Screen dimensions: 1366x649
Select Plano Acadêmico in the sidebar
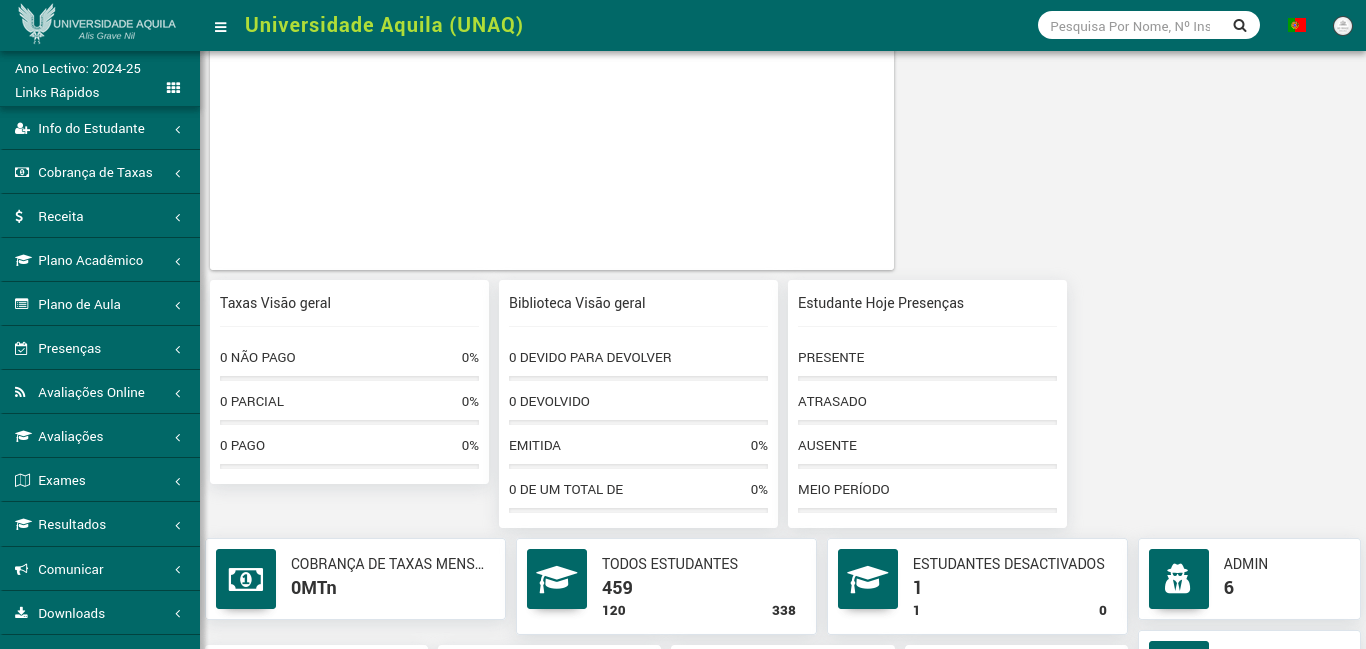pyautogui.click(x=90, y=261)
